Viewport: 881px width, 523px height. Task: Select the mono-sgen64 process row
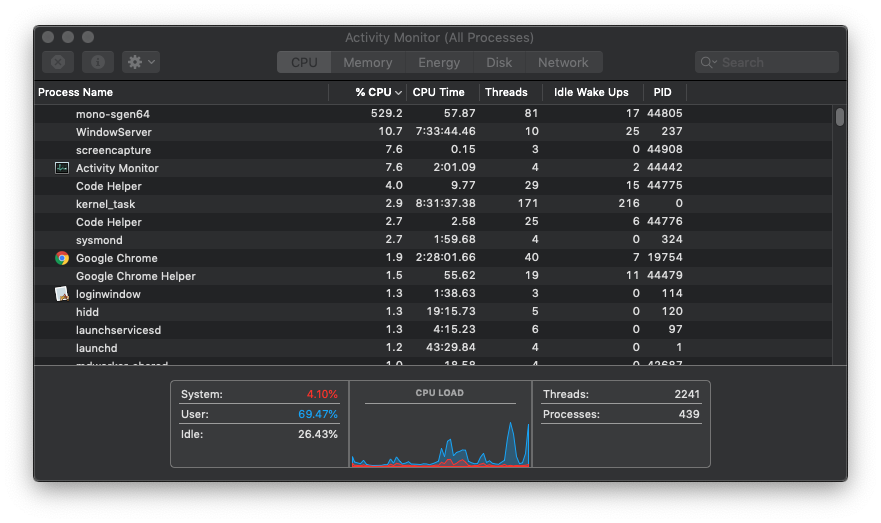pyautogui.click(x=433, y=114)
